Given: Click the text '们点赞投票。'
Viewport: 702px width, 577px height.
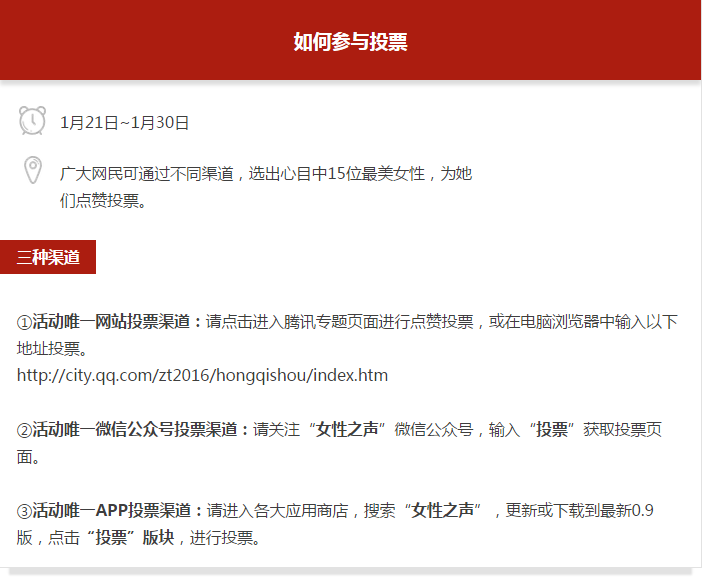Looking at the screenshot, I should [x=103, y=201].
